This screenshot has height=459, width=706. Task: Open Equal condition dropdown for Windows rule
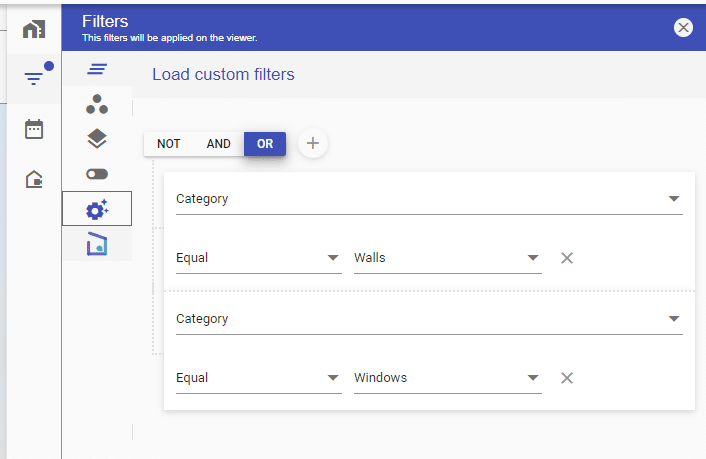[258, 377]
